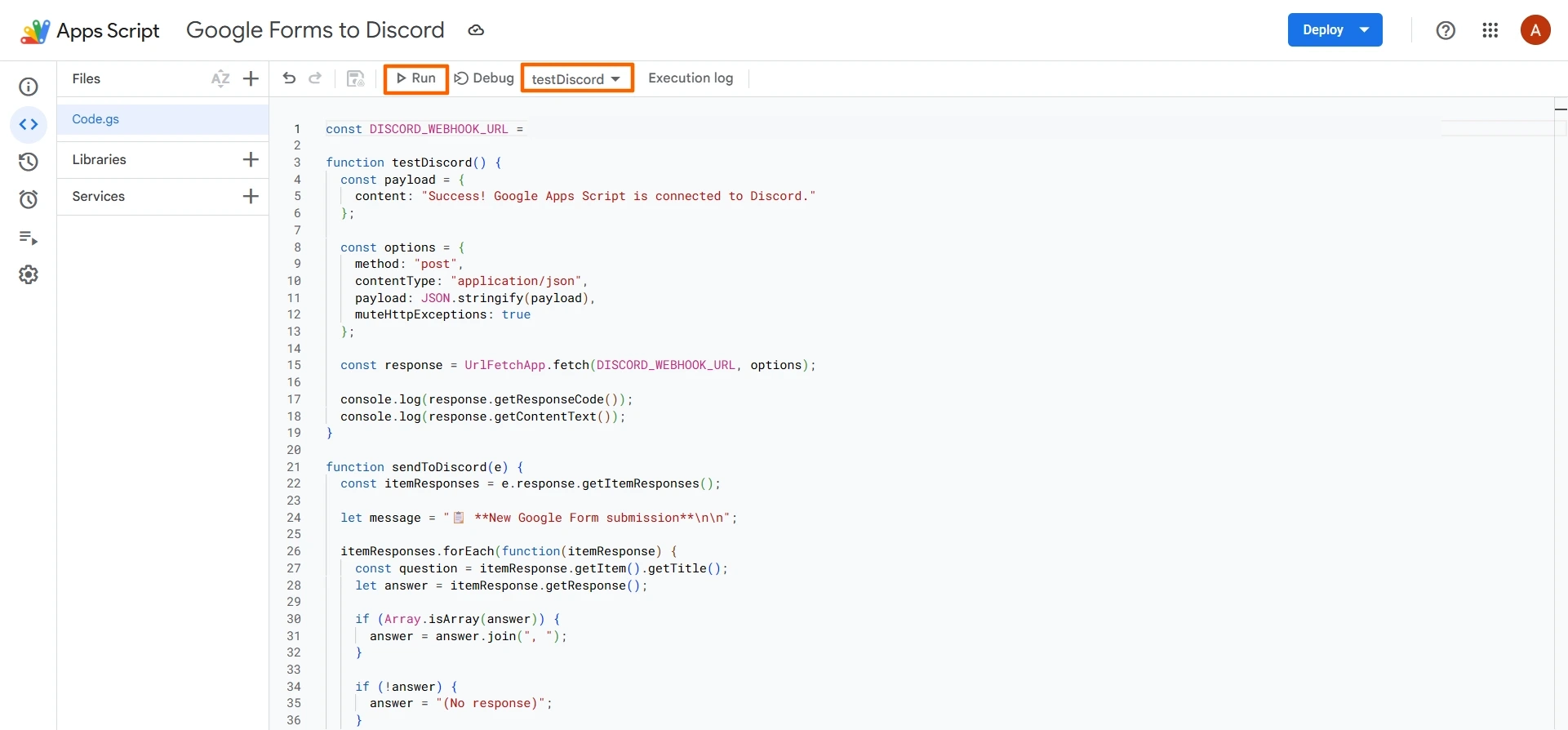Screen dimensions: 1568x730
Task: Click code line with DISCORD_WEBHOOK_URL constant
Action: click(424, 129)
